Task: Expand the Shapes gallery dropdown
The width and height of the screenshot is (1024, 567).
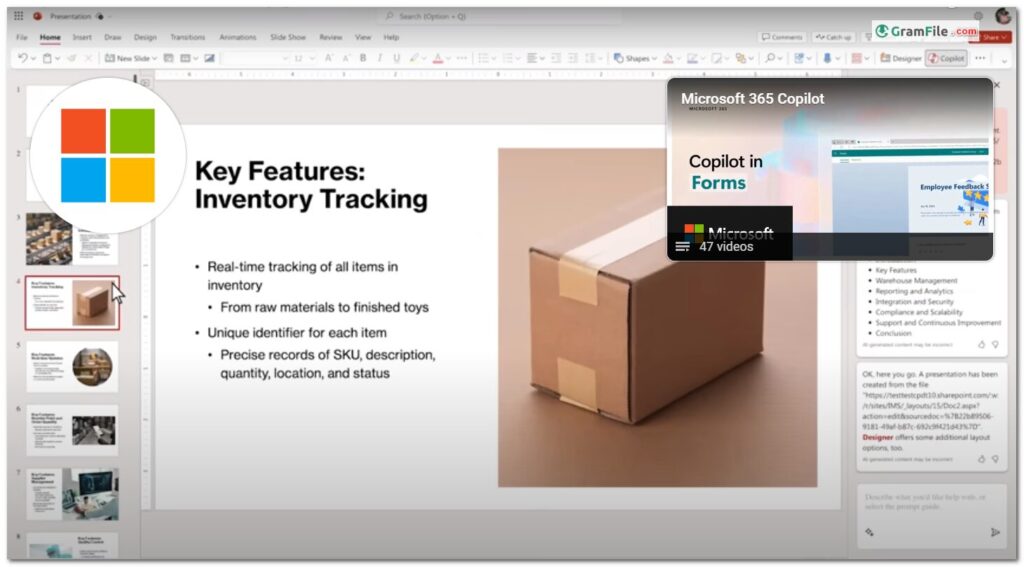Action: click(654, 59)
